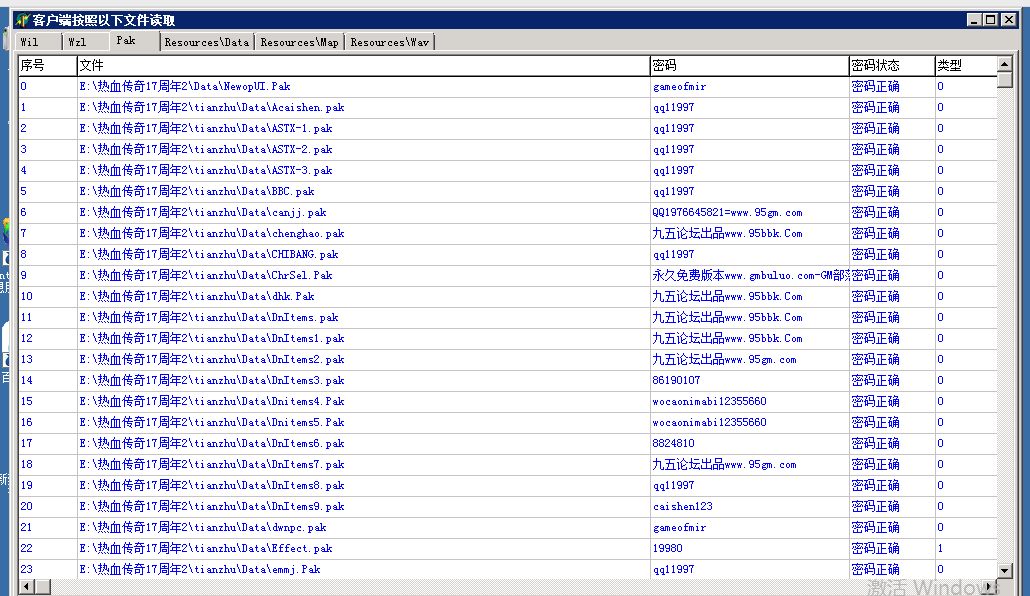Select the ASTX-1.pak file entry

pyautogui.click(x=206, y=129)
